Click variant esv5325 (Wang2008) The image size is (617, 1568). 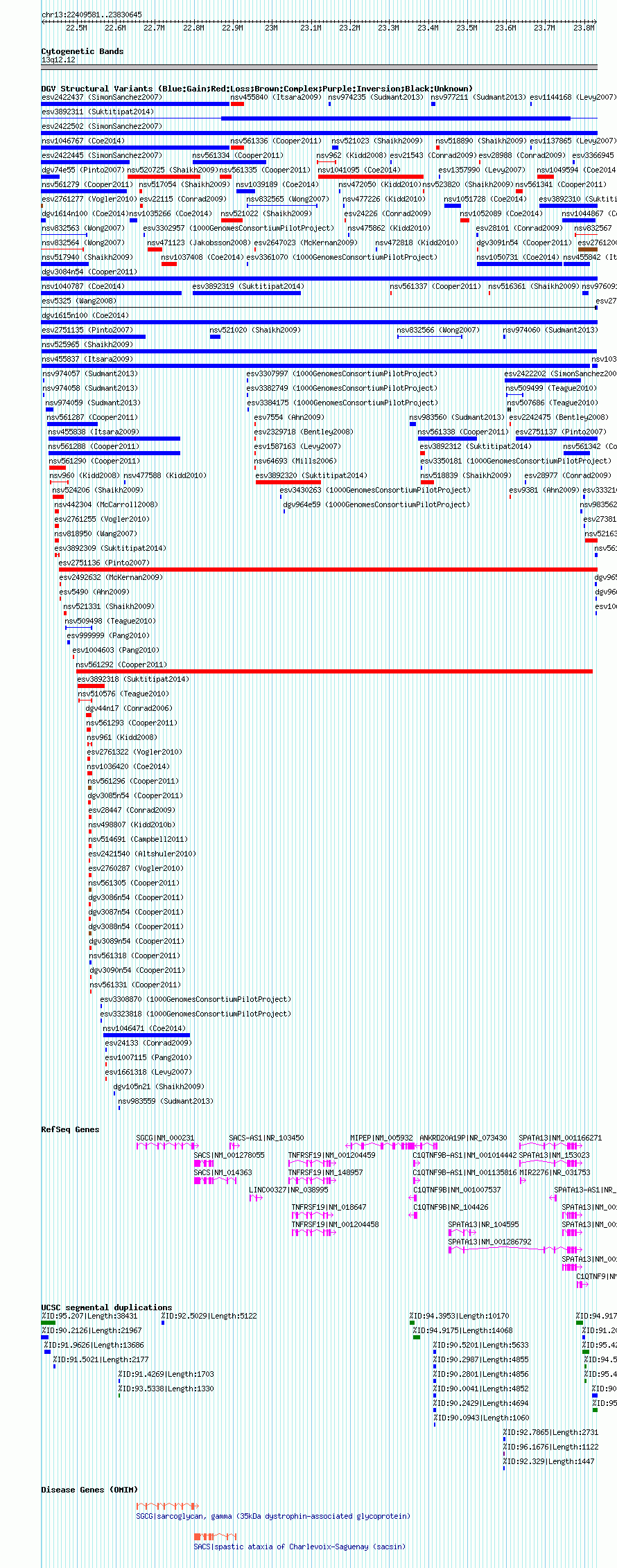79,301
